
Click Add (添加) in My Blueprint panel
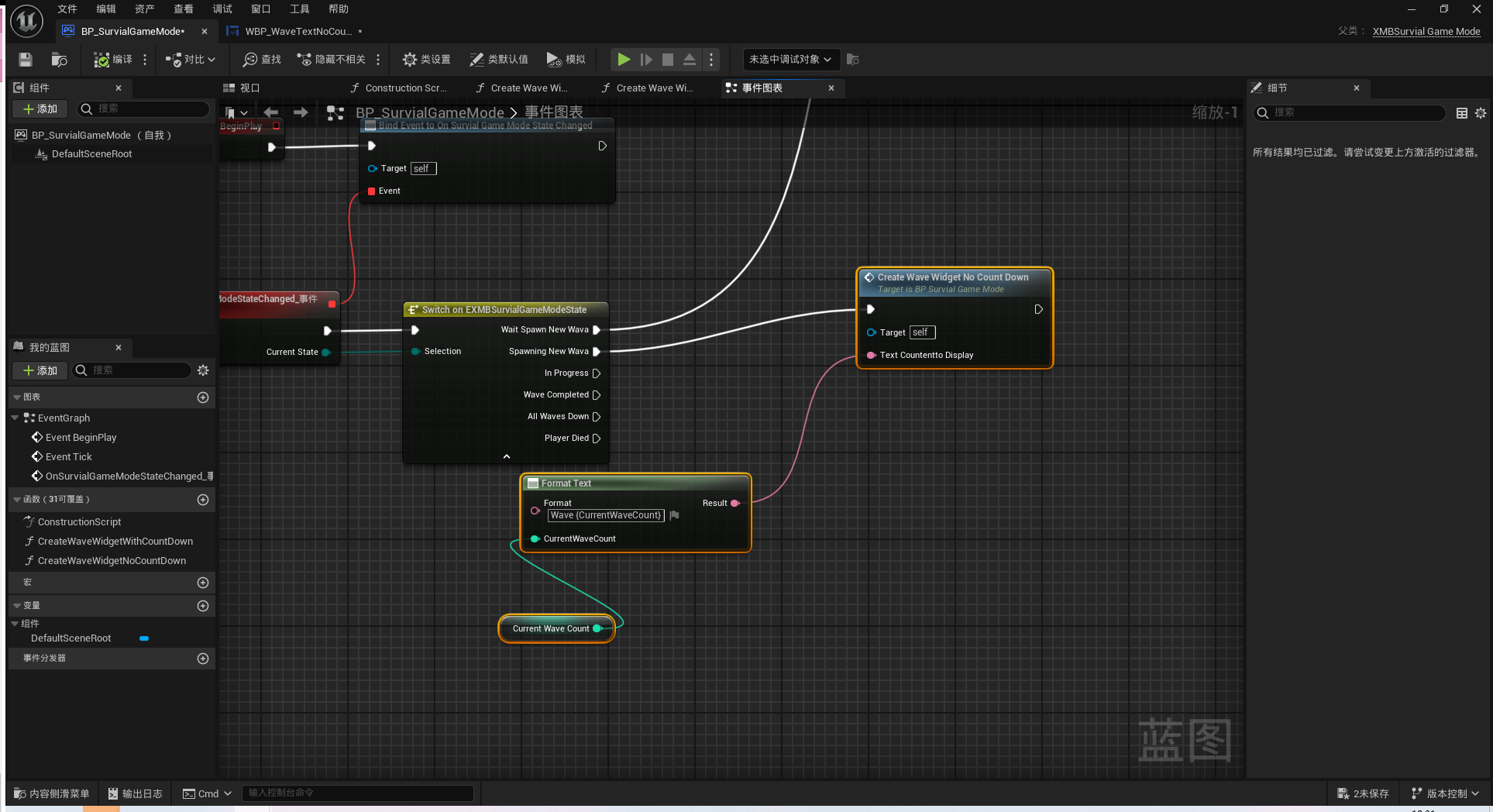tap(40, 371)
